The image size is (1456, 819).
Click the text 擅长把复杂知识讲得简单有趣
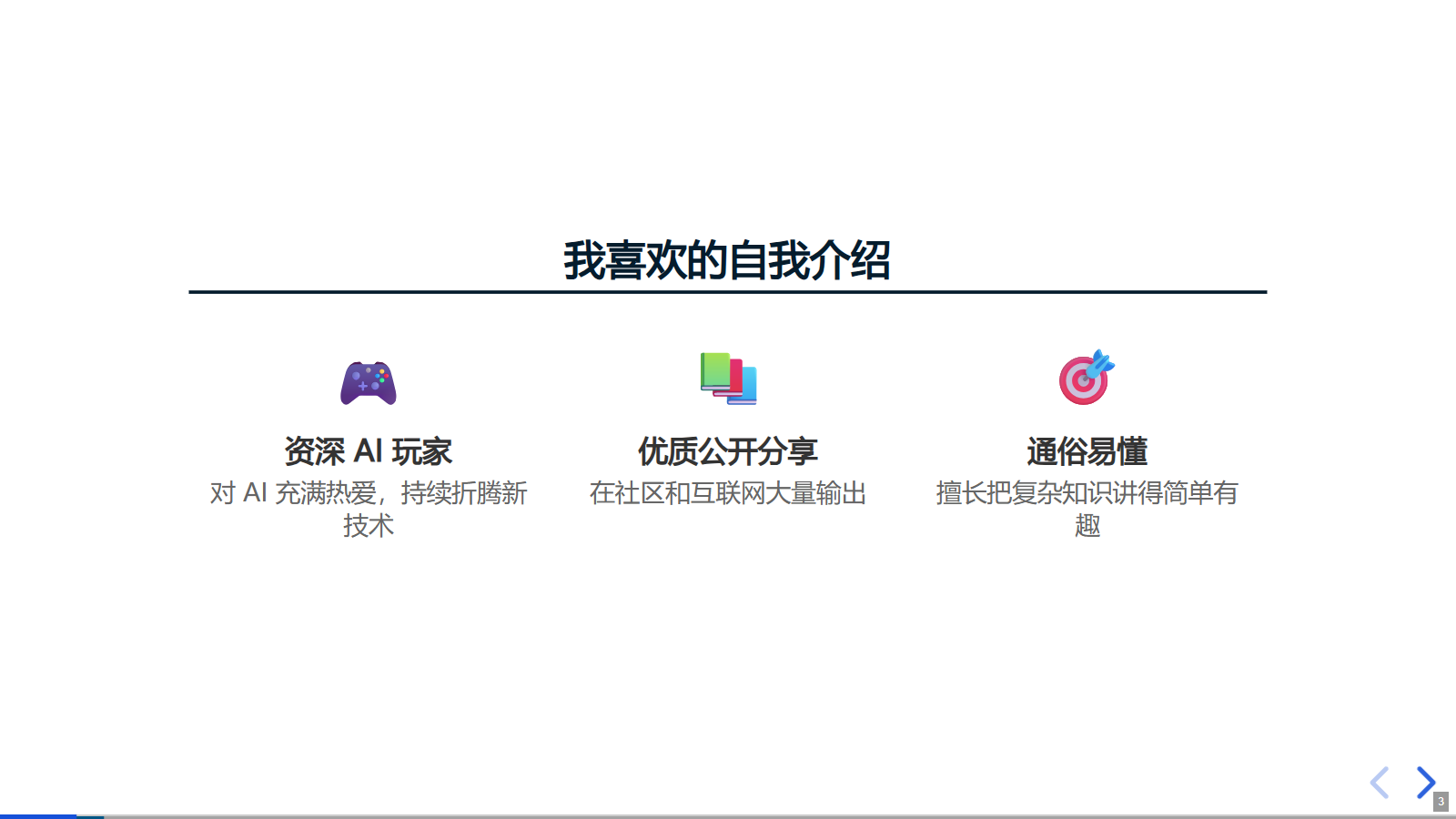1087,510
